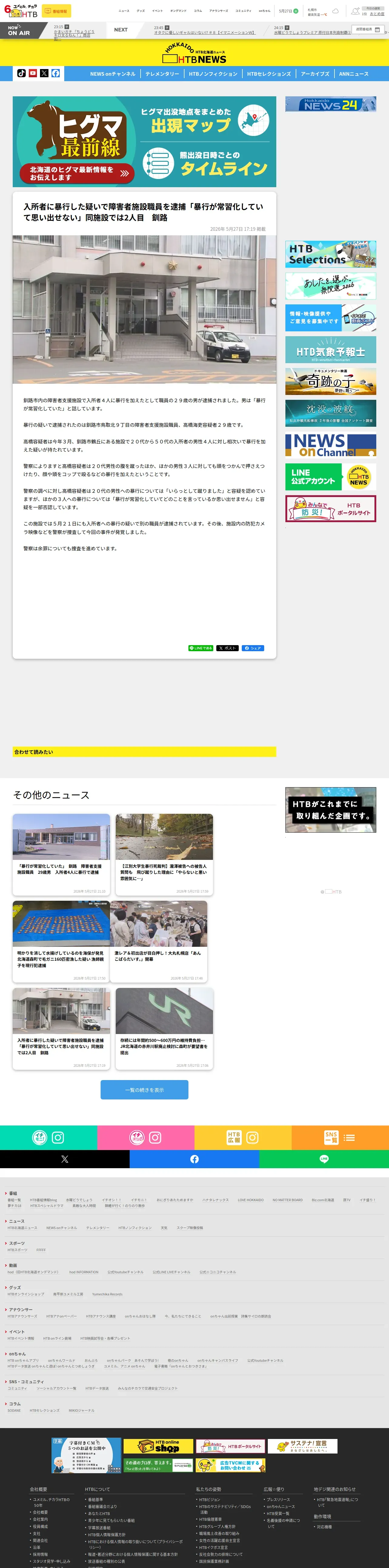389x1568 pixels.
Task: Open the 週間番組表 calendar button
Action: [368, 29]
